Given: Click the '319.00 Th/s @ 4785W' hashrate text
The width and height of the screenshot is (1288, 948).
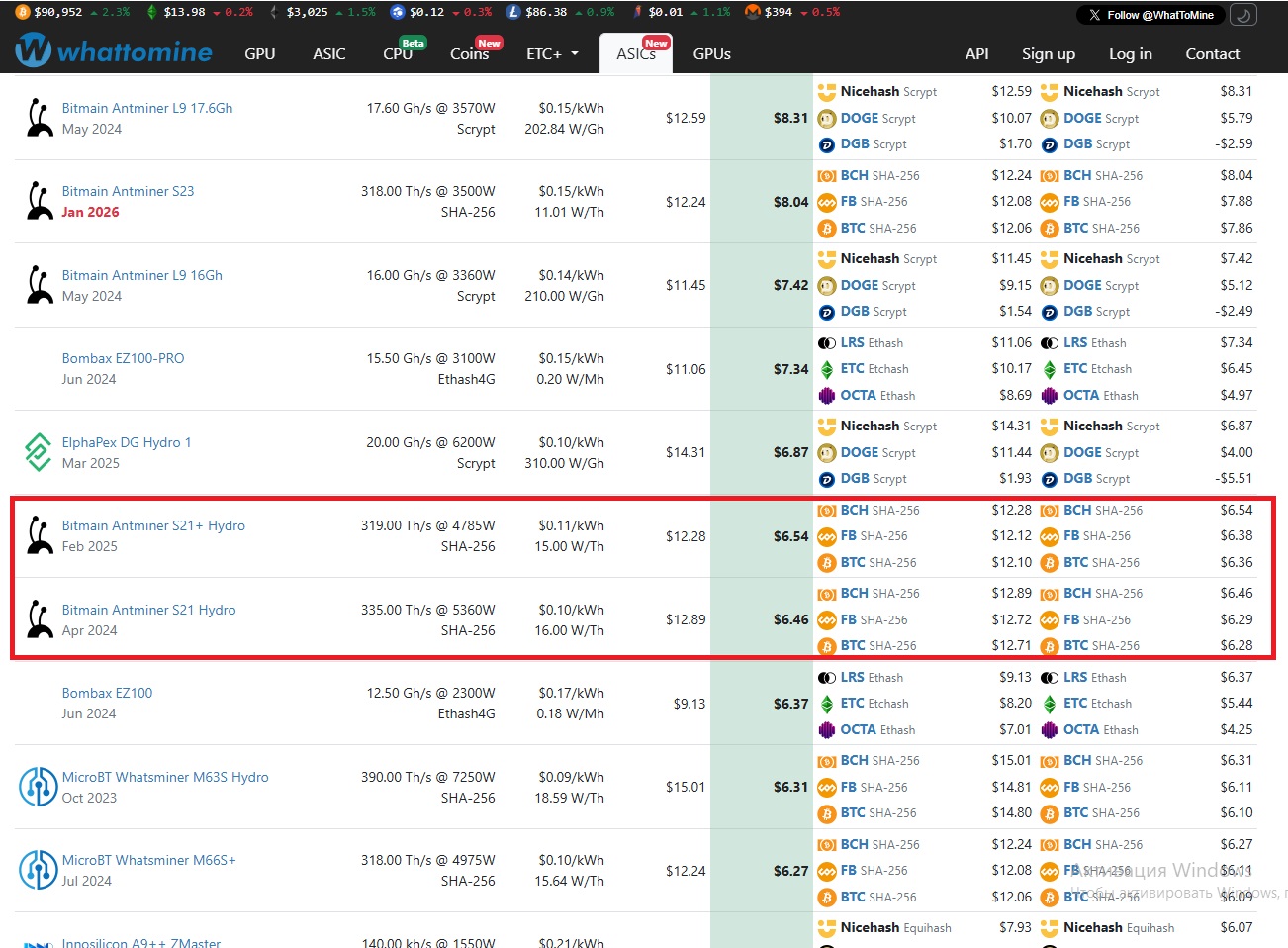Looking at the screenshot, I should coord(427,525).
